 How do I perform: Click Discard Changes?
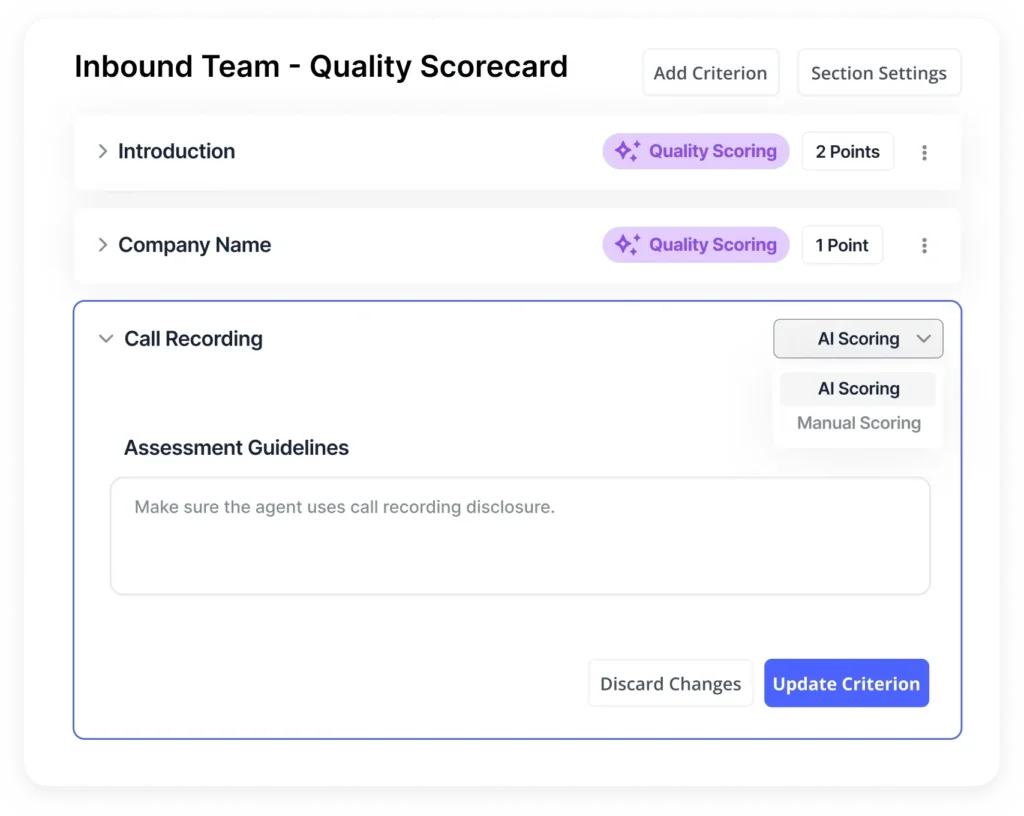point(670,683)
